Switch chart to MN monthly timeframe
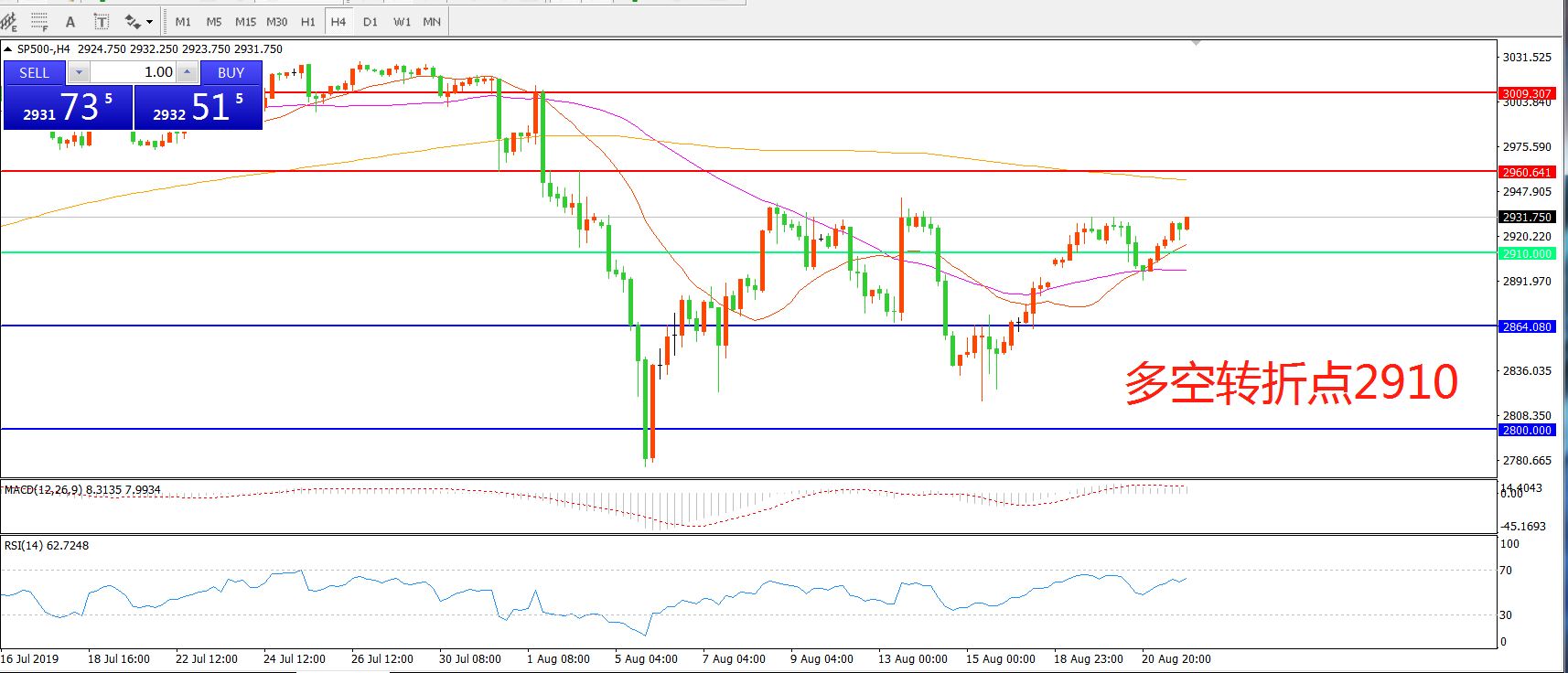Image resolution: width=1568 pixels, height=673 pixels. pyautogui.click(x=432, y=22)
